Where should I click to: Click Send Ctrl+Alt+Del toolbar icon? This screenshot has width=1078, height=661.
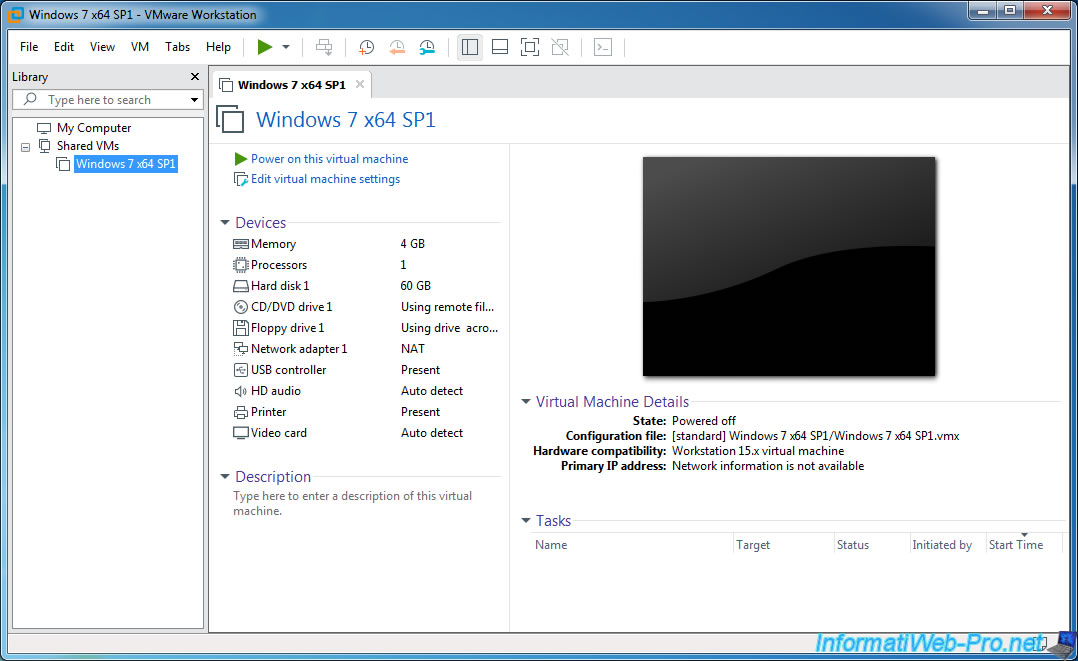[324, 47]
